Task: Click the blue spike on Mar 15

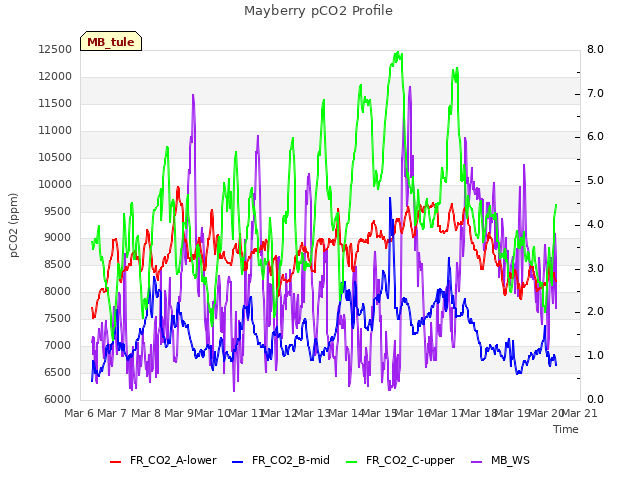Action: (390, 198)
